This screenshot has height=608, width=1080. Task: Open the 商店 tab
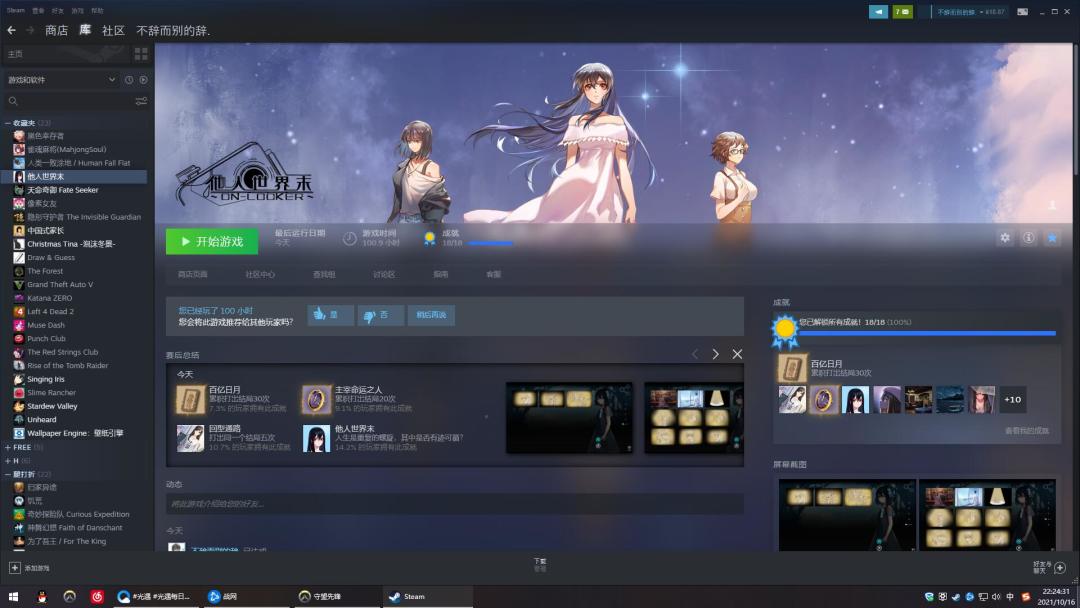56,30
